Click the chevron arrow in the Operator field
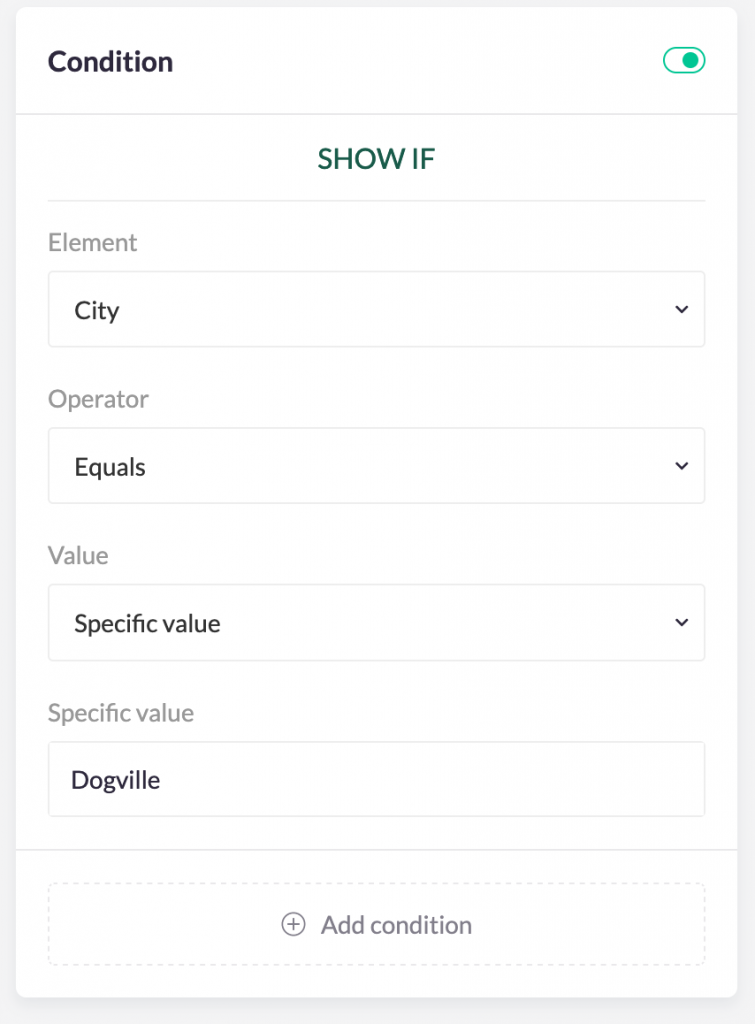Viewport: 755px width, 1024px height. click(682, 466)
